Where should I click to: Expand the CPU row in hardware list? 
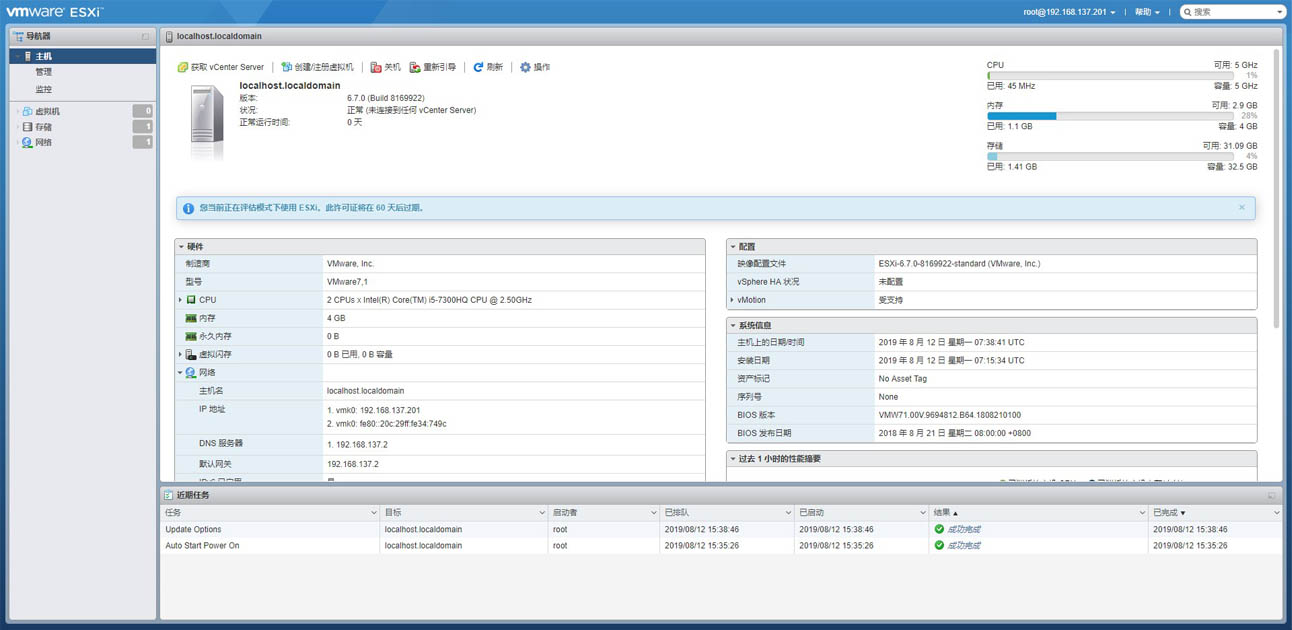click(x=180, y=299)
